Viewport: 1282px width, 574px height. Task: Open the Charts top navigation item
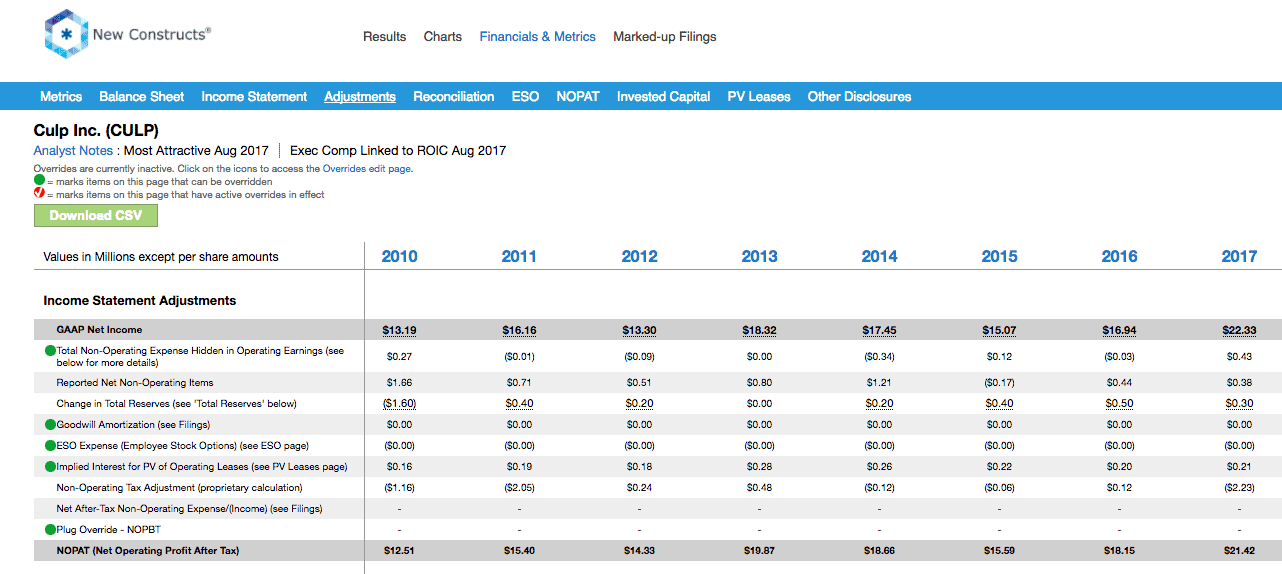tap(443, 37)
